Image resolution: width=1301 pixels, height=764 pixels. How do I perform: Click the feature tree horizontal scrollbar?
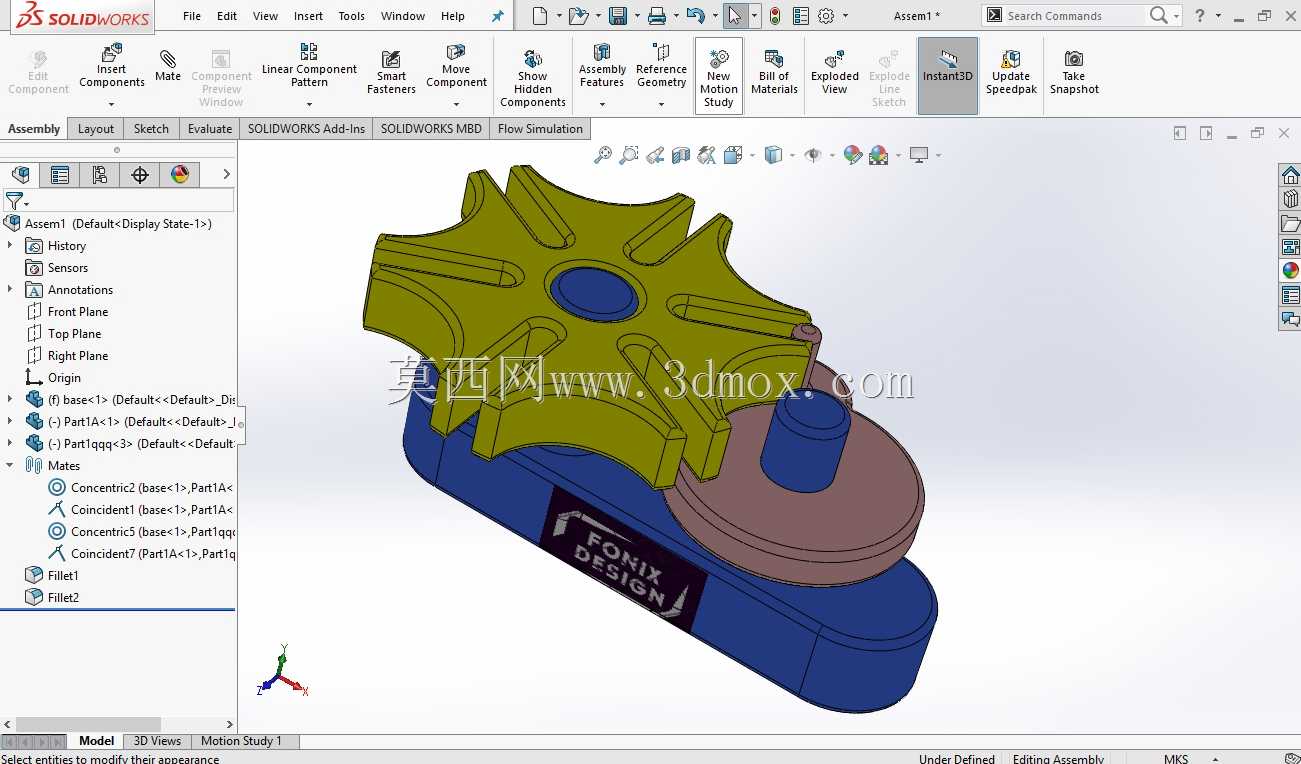[x=87, y=724]
